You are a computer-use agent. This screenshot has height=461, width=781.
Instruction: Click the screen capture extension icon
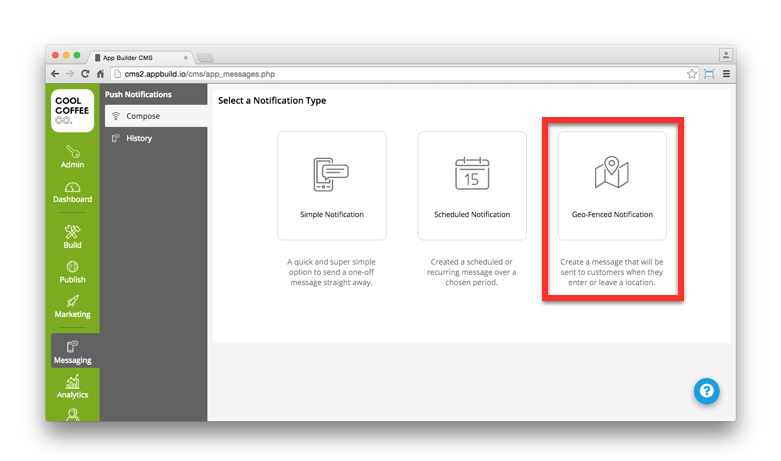(x=709, y=74)
